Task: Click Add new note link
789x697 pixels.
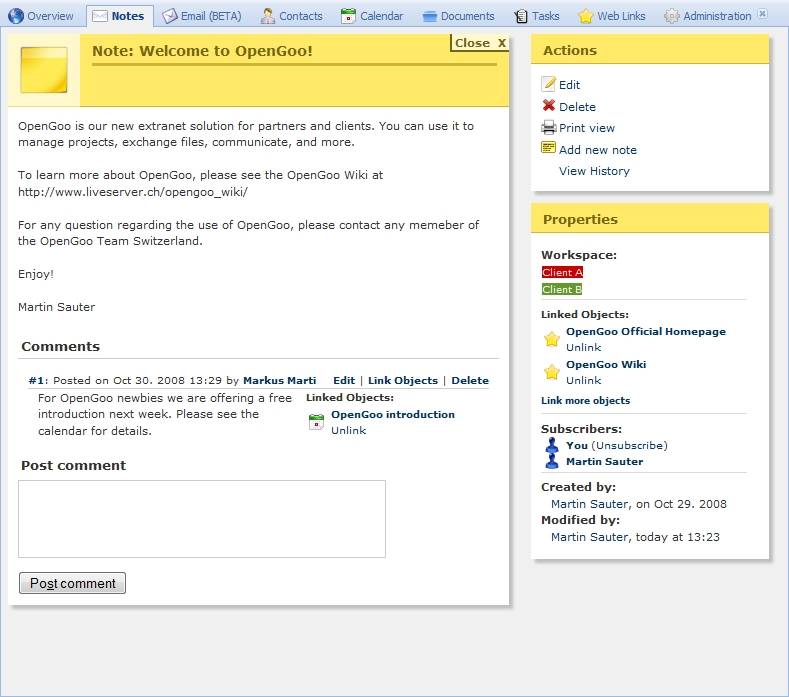Action: point(598,150)
